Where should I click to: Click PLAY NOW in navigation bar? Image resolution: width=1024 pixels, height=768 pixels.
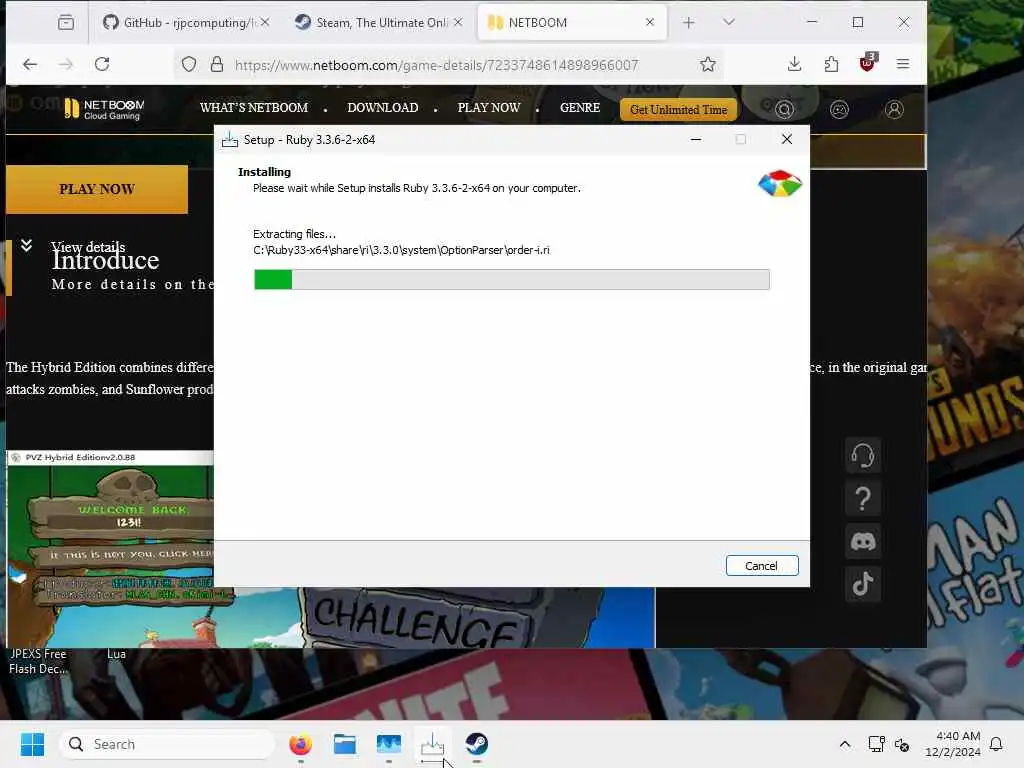488,108
